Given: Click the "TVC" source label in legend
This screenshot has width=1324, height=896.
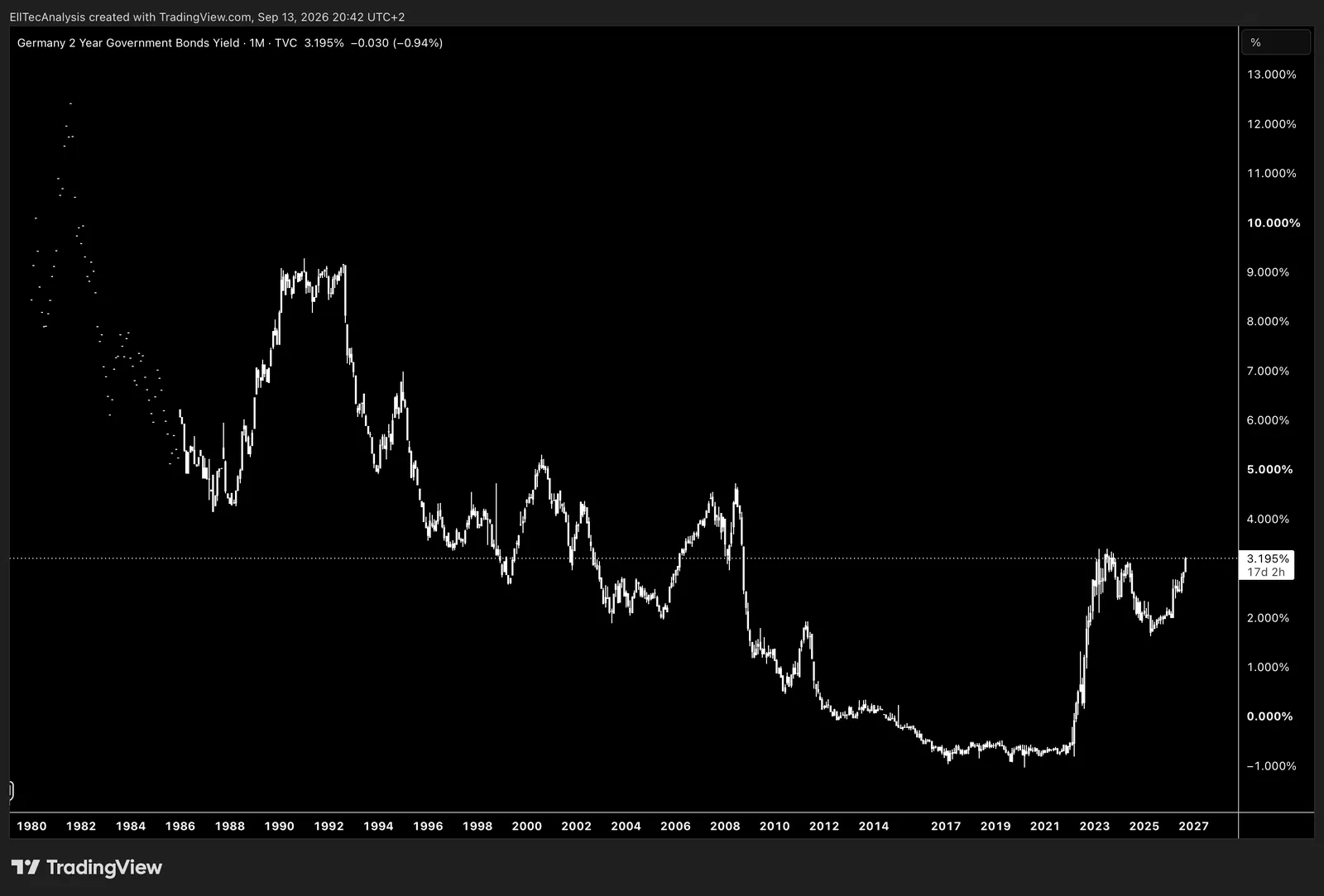Looking at the screenshot, I should (286, 43).
